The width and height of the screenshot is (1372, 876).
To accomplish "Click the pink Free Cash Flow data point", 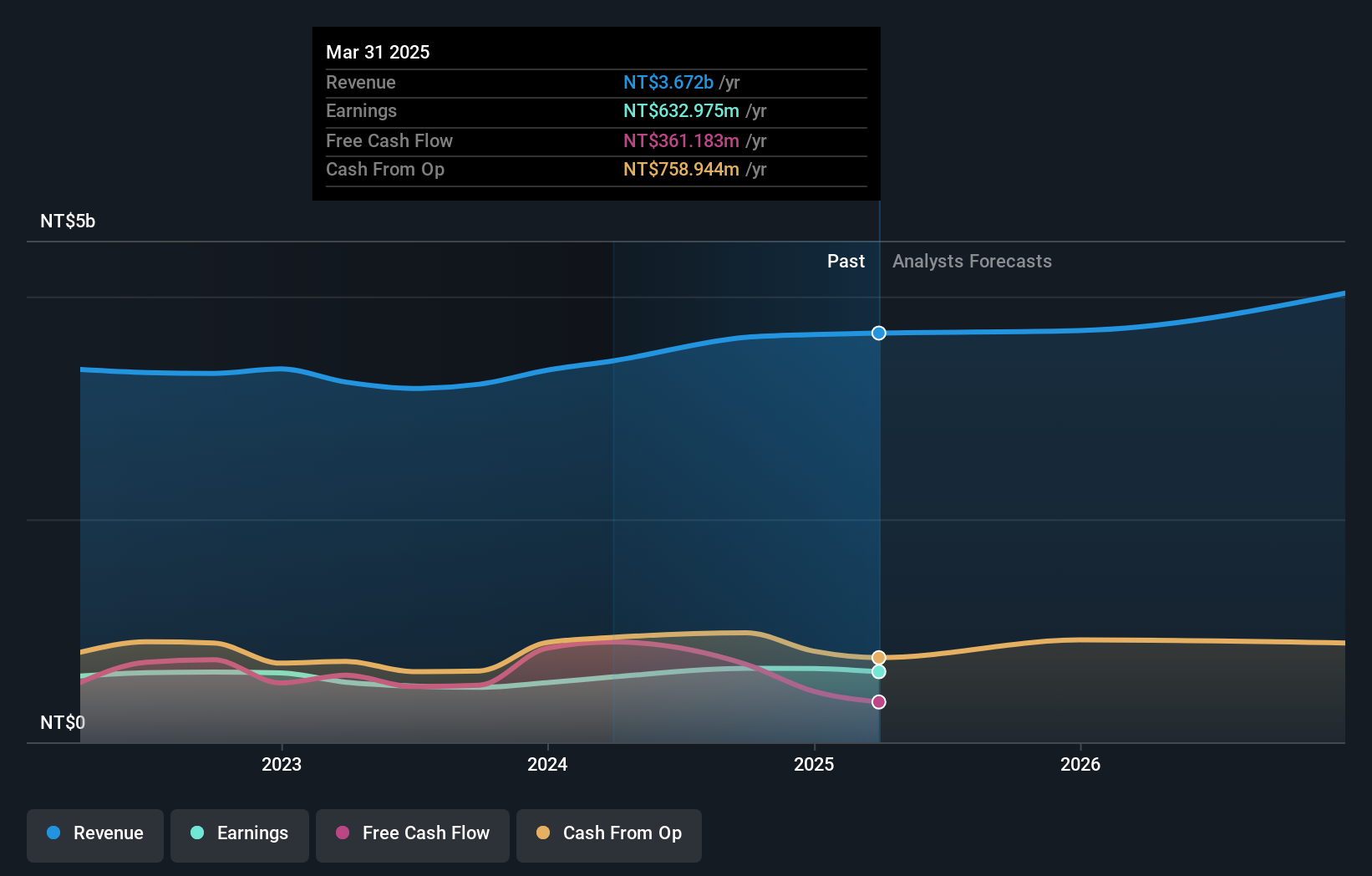I will pyautogui.click(x=879, y=702).
